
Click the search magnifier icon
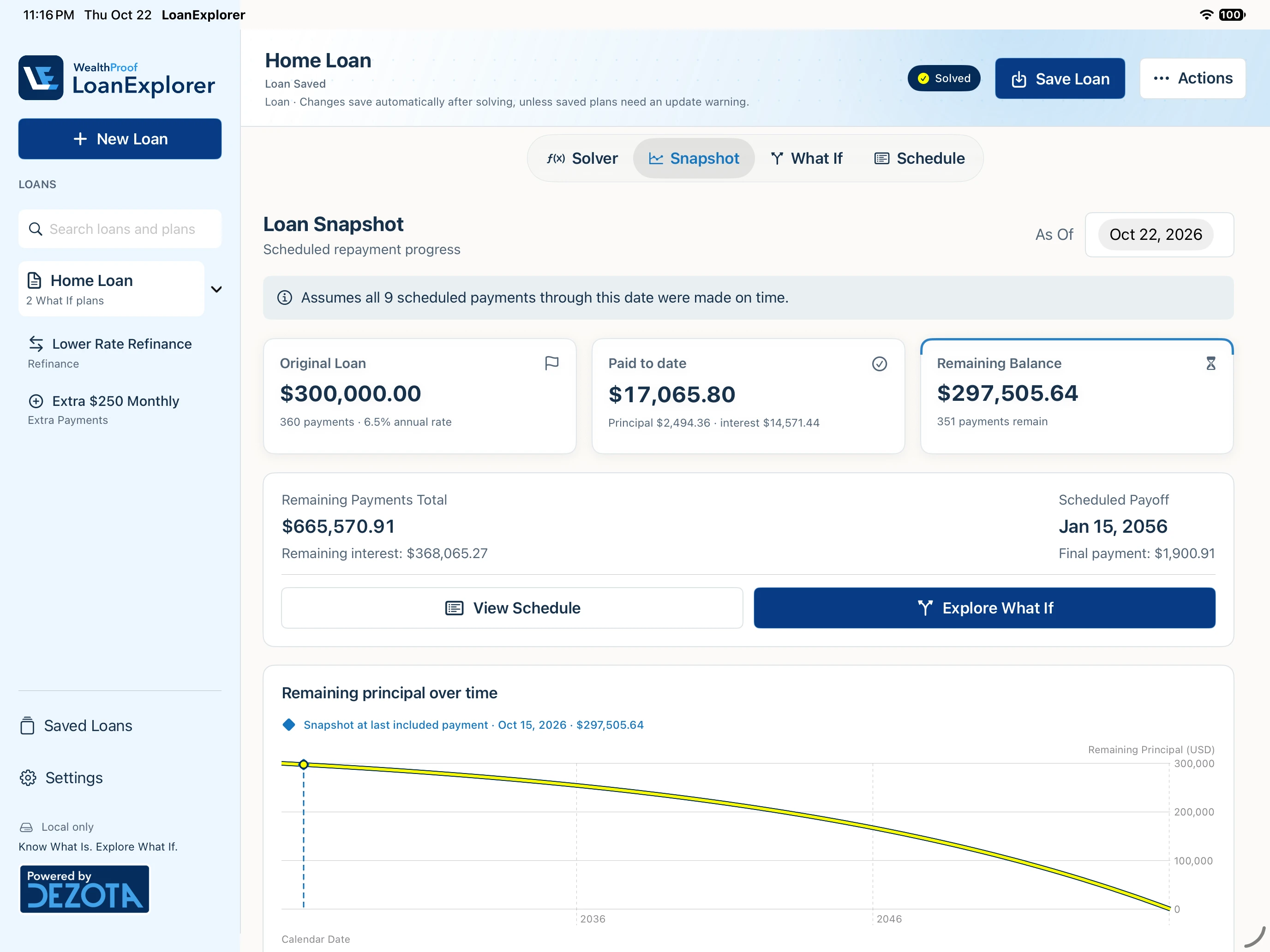(x=36, y=229)
